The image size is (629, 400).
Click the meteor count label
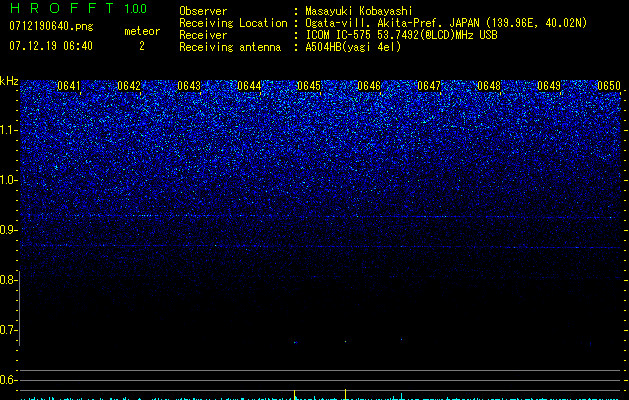point(142,31)
